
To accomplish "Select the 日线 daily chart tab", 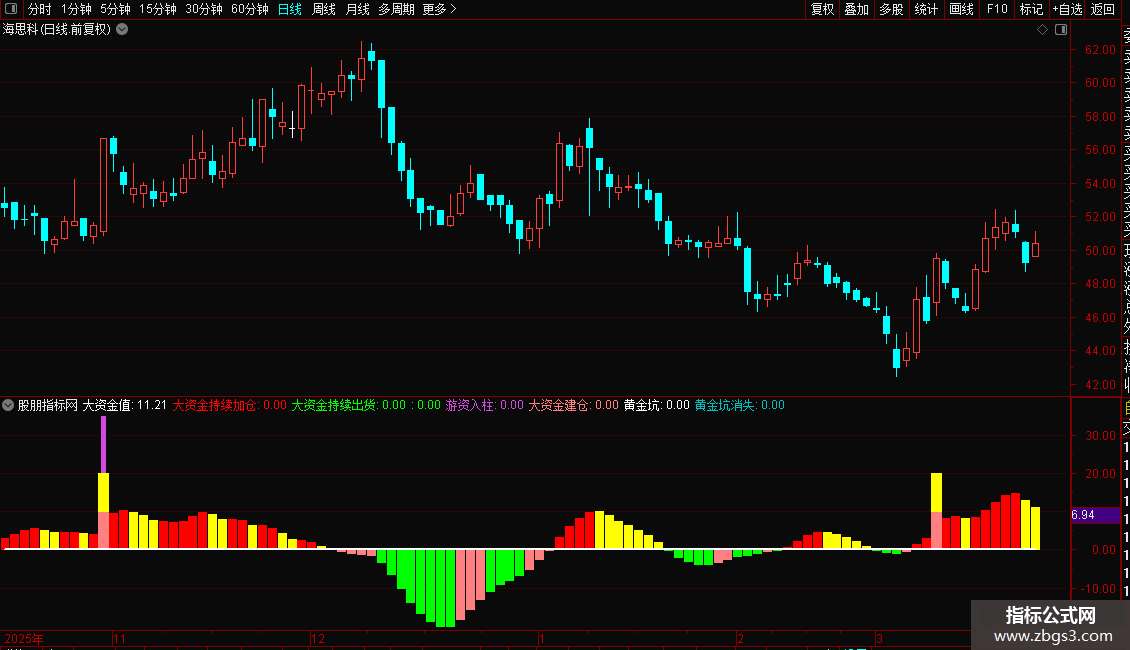I will [290, 9].
